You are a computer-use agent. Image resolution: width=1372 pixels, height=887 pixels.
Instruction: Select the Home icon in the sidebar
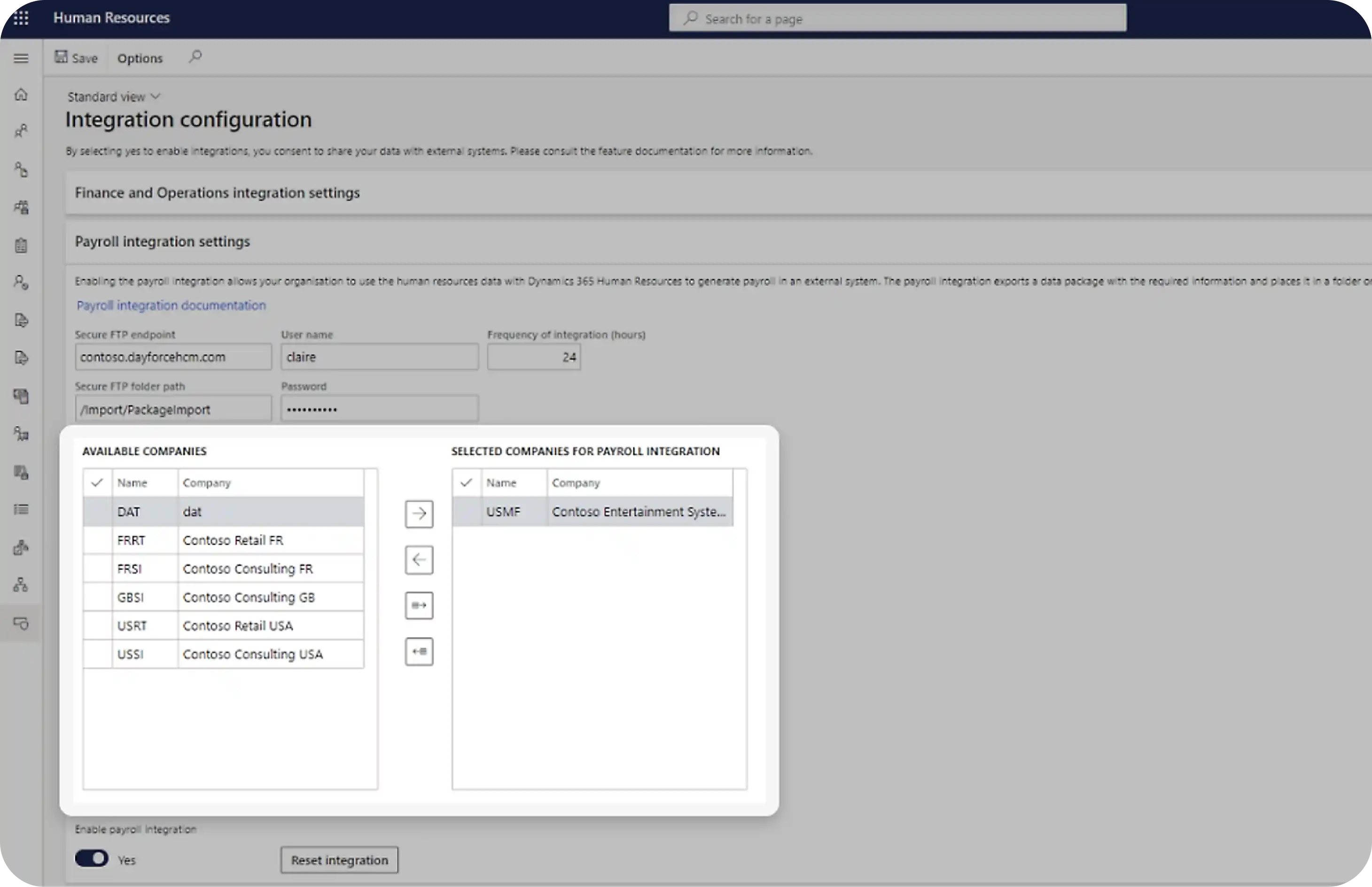pos(21,94)
